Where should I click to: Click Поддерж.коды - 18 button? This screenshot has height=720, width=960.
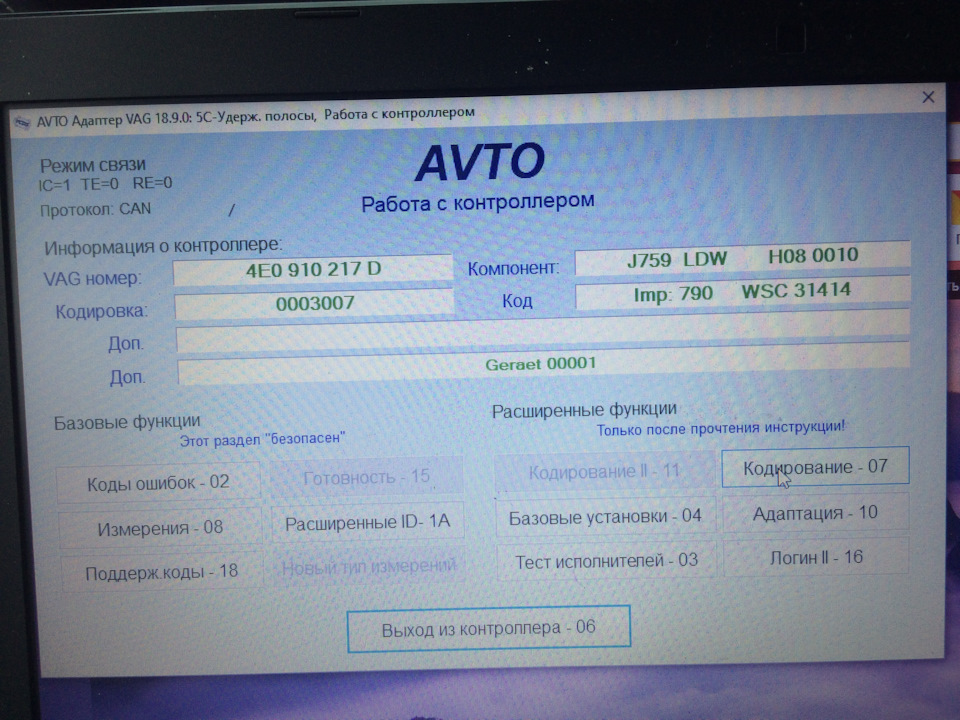pyautogui.click(x=162, y=572)
